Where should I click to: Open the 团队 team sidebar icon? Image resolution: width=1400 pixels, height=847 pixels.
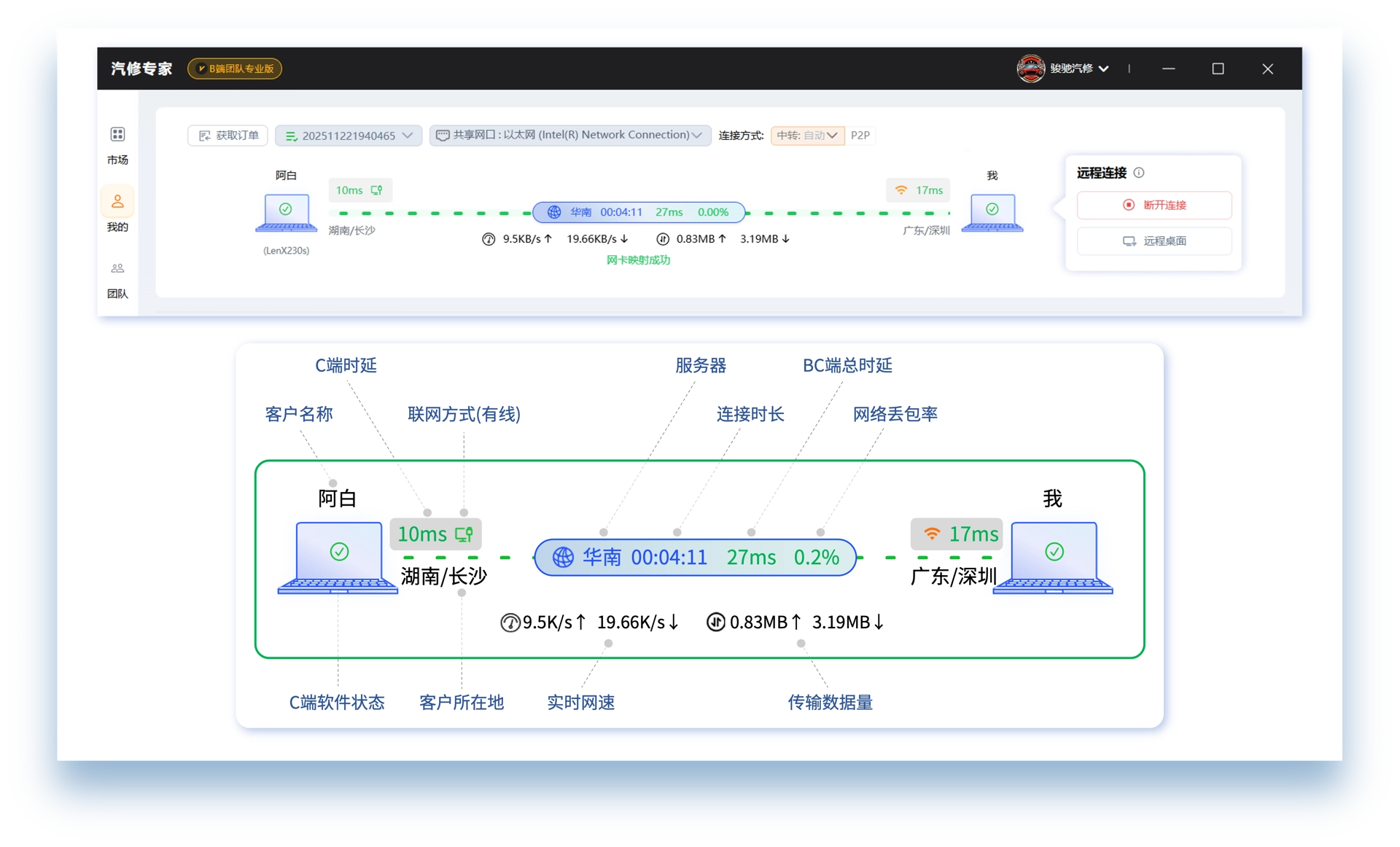click(x=117, y=269)
